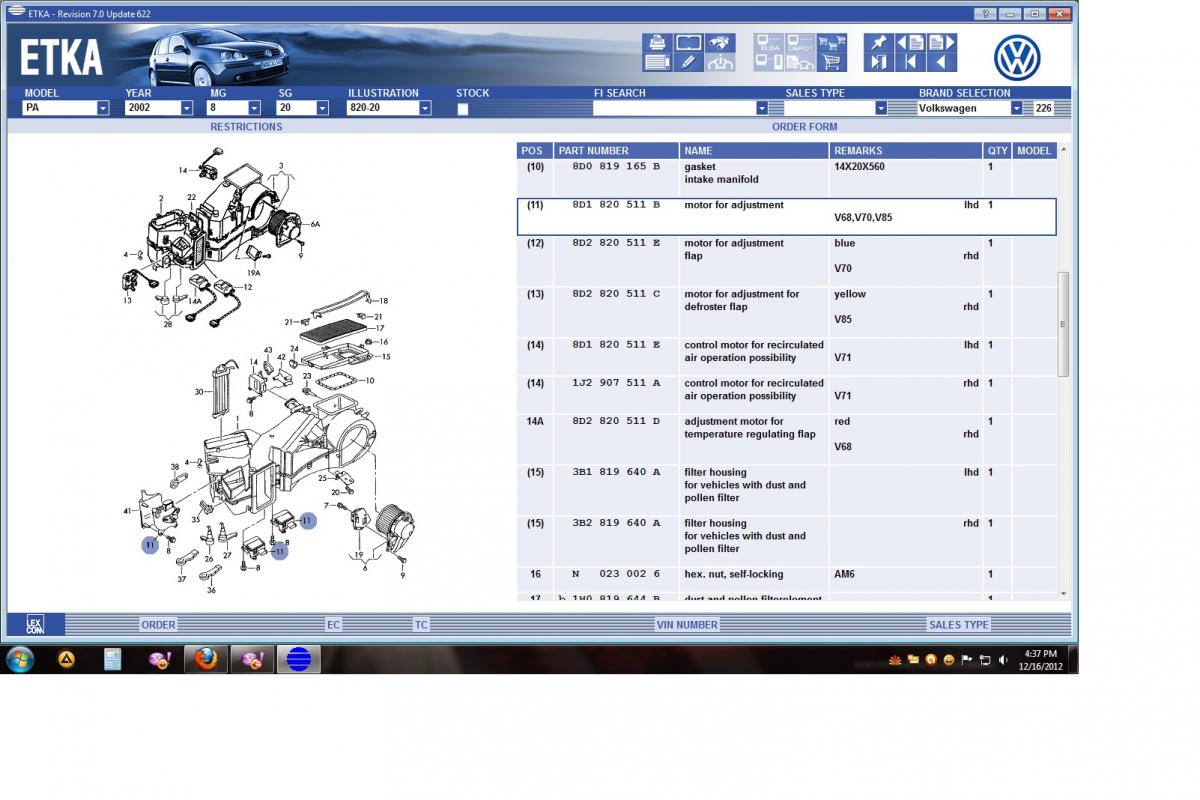Viewport: 1200px width, 800px height.
Task: Click the VIN NUMBER button
Action: coord(686,625)
